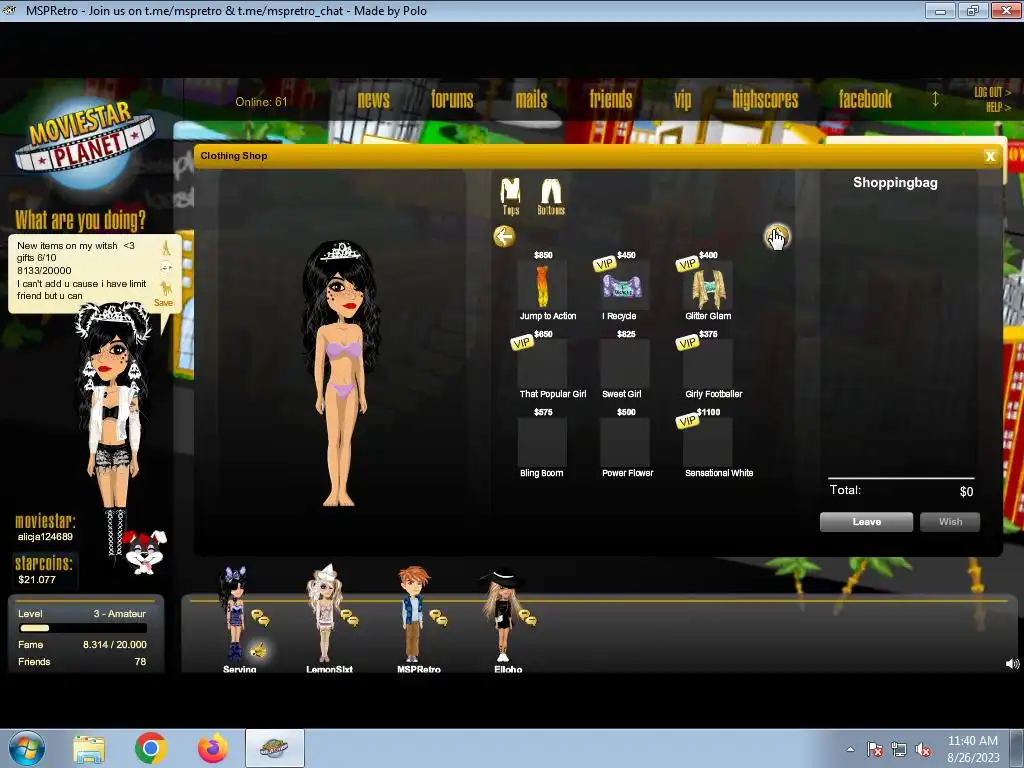Open the forums menu

click(452, 99)
